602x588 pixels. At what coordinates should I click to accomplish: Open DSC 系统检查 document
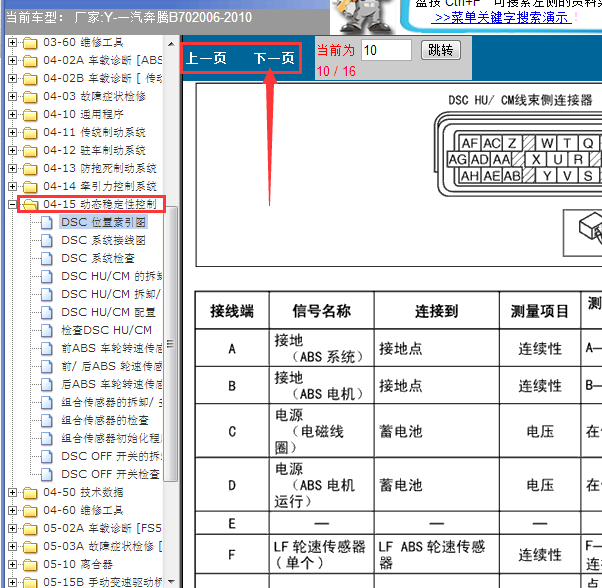pyautogui.click(x=98, y=259)
